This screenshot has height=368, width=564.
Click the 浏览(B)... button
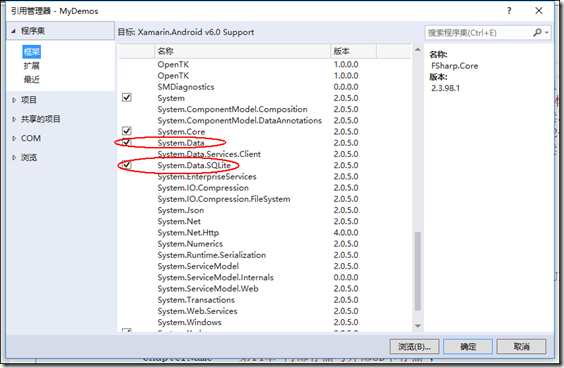(x=414, y=346)
